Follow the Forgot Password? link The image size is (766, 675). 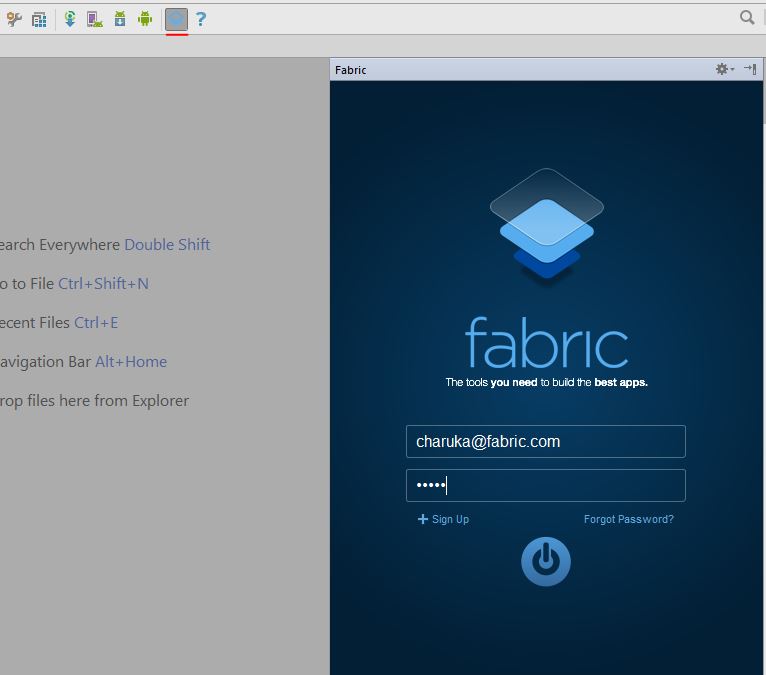629,519
